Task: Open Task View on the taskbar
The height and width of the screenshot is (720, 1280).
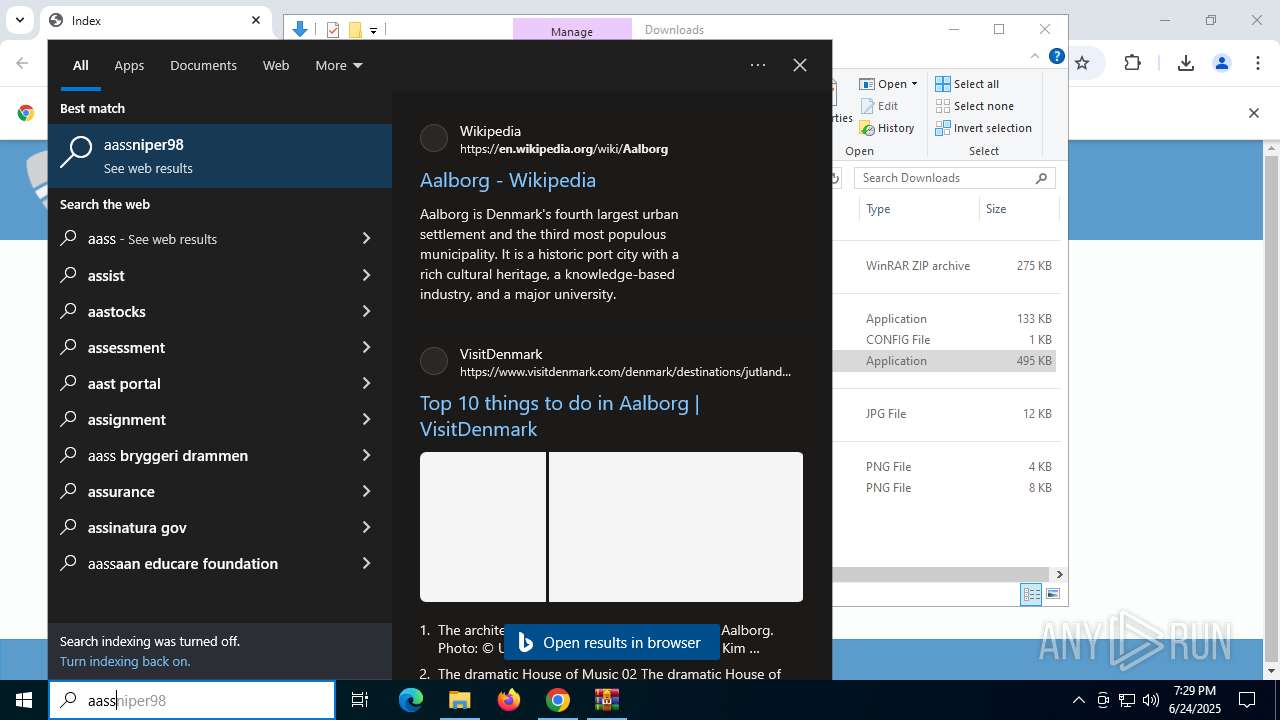Action: [360, 700]
